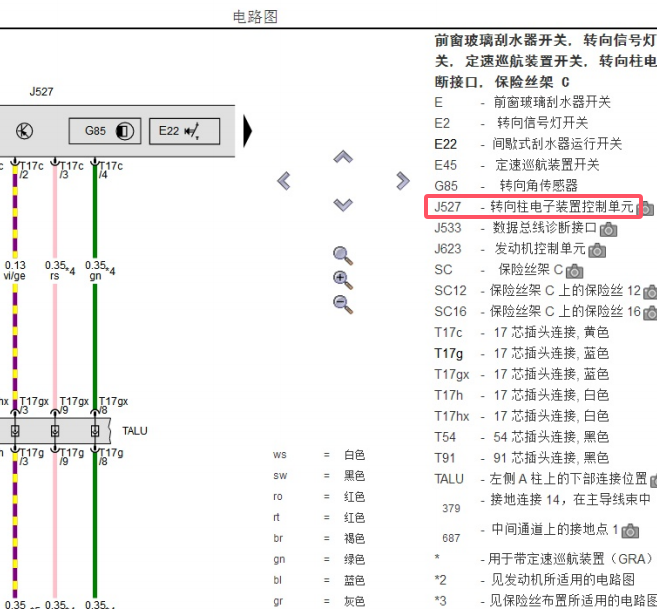The image size is (657, 609).
Task: Click the TALU label on the diagram
Action: 135,431
